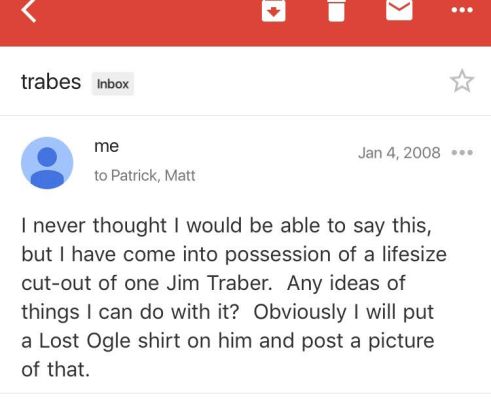Tap the 'trabes' subject title
The image size is (491, 400).
point(51,82)
